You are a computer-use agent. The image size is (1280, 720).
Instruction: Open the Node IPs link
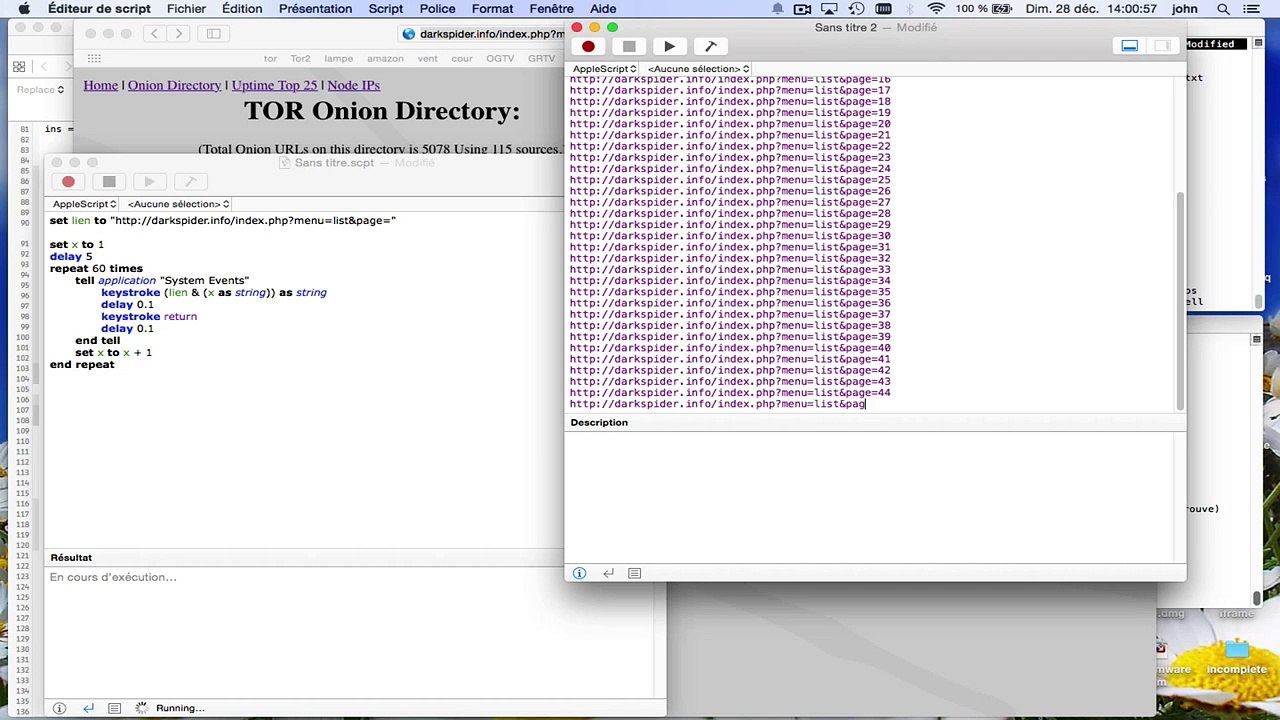click(x=353, y=85)
